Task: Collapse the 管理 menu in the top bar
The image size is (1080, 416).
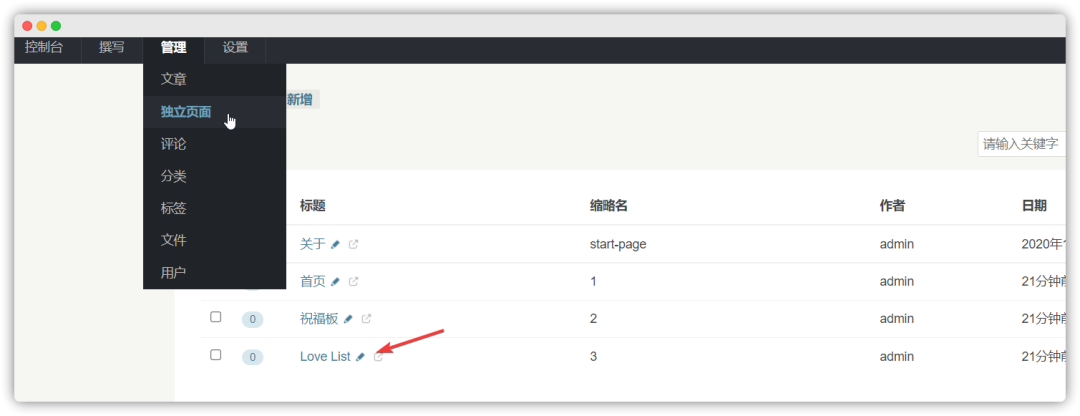Action: coord(174,48)
